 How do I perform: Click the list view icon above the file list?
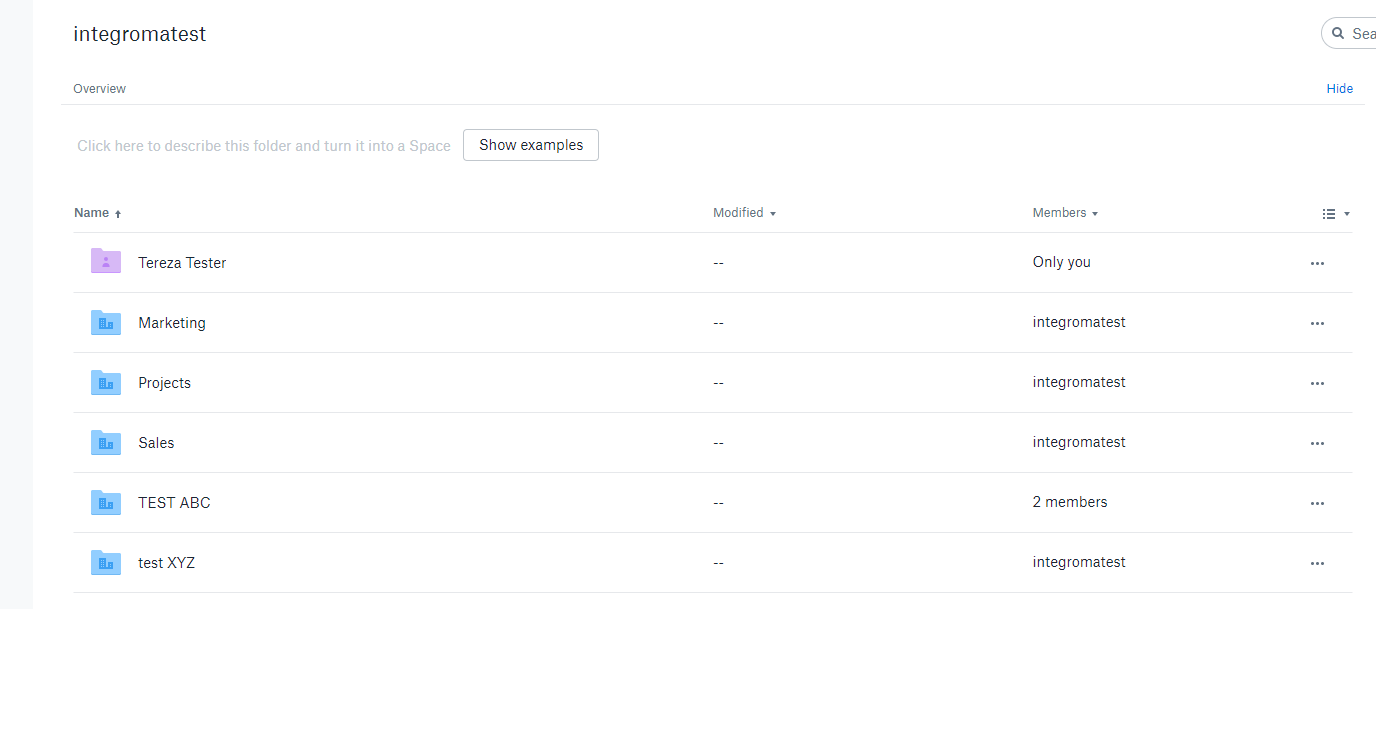click(1330, 213)
